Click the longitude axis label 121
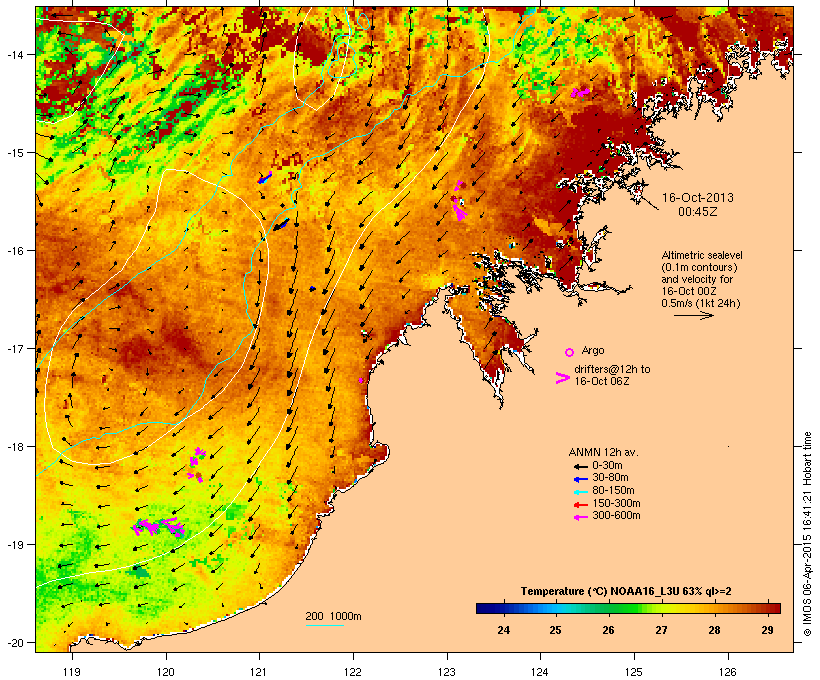This screenshot has height=680, width=820. point(259,672)
